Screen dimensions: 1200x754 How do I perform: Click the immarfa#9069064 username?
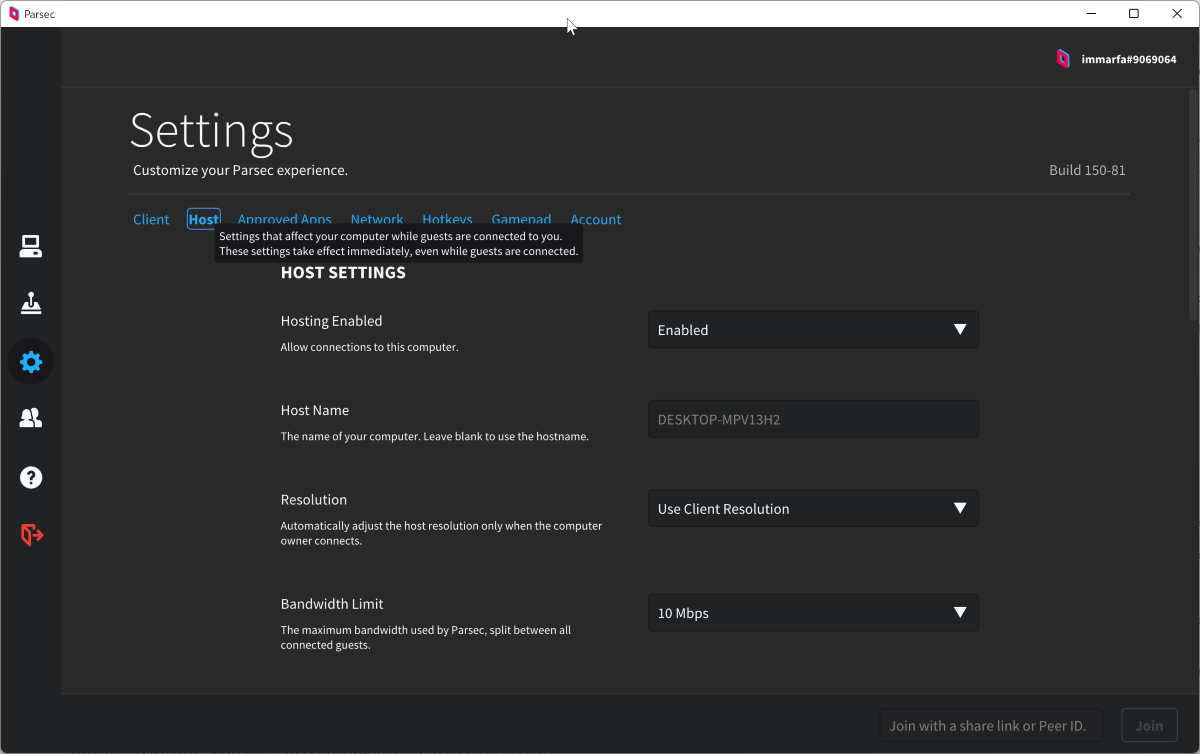coord(1129,60)
